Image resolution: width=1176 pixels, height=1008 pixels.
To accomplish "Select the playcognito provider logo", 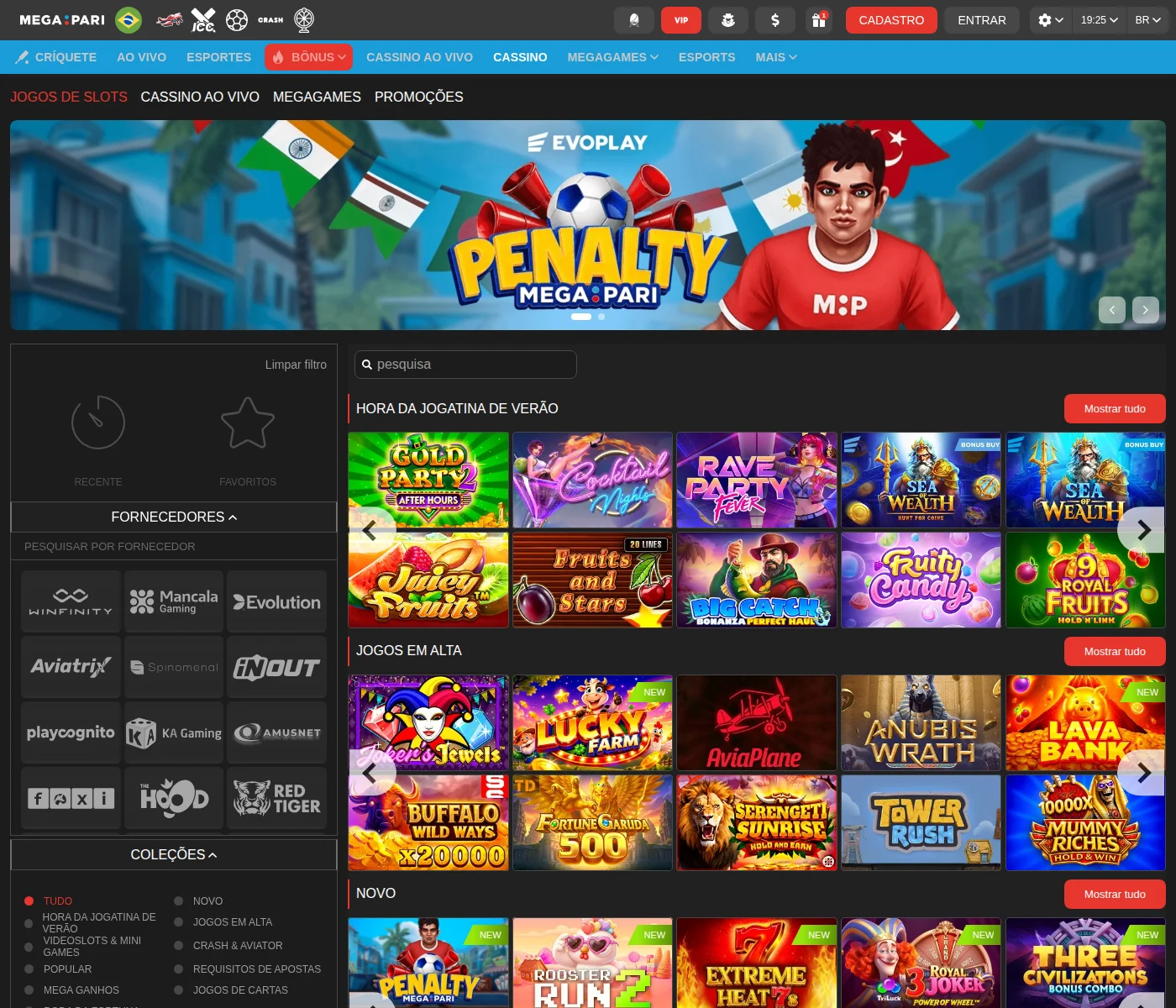I will tap(71, 732).
